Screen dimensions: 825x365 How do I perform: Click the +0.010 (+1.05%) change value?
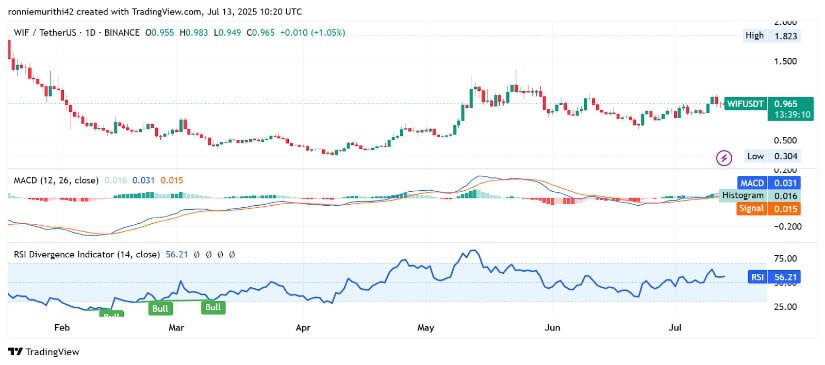pos(313,33)
